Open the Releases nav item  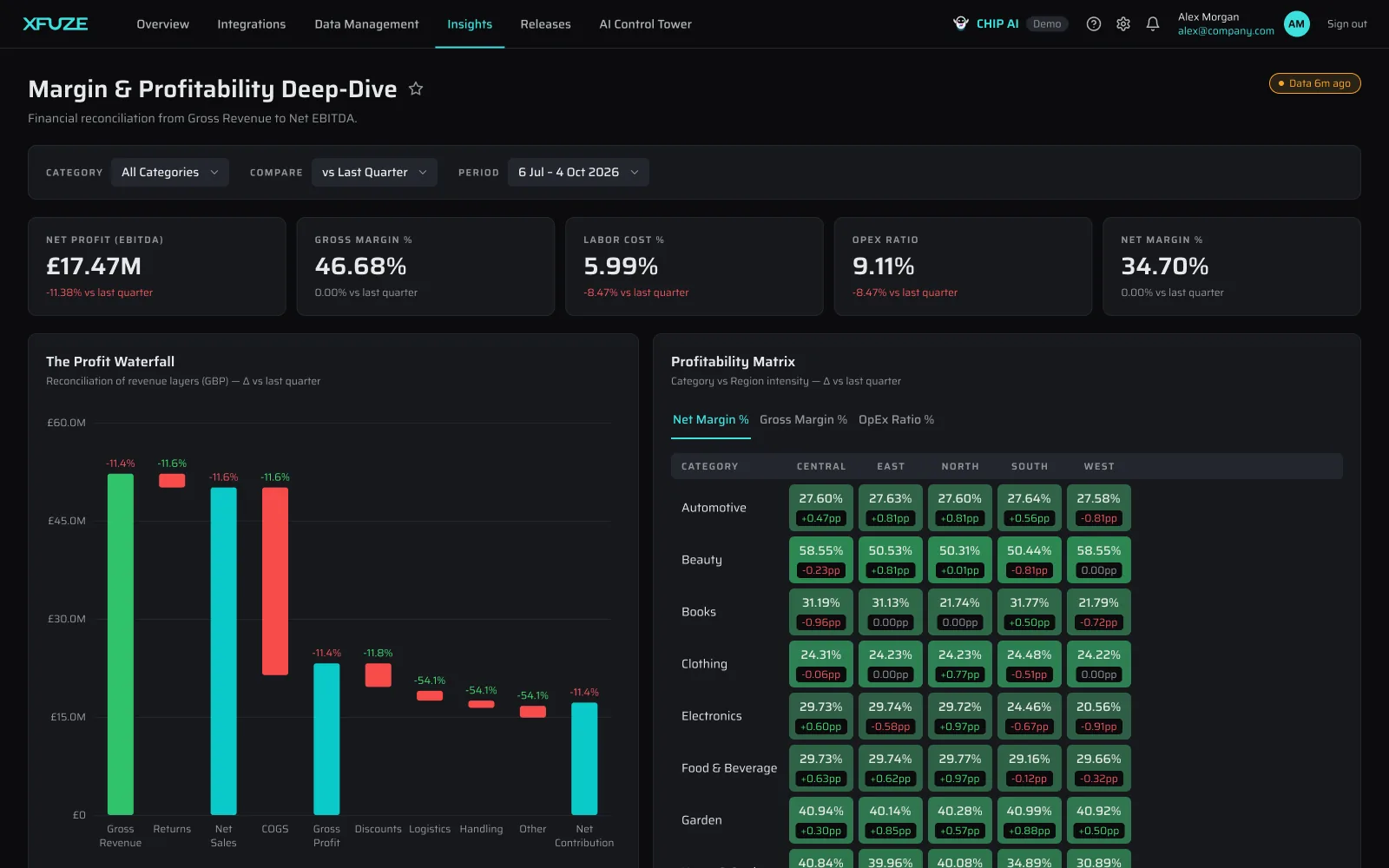(545, 24)
